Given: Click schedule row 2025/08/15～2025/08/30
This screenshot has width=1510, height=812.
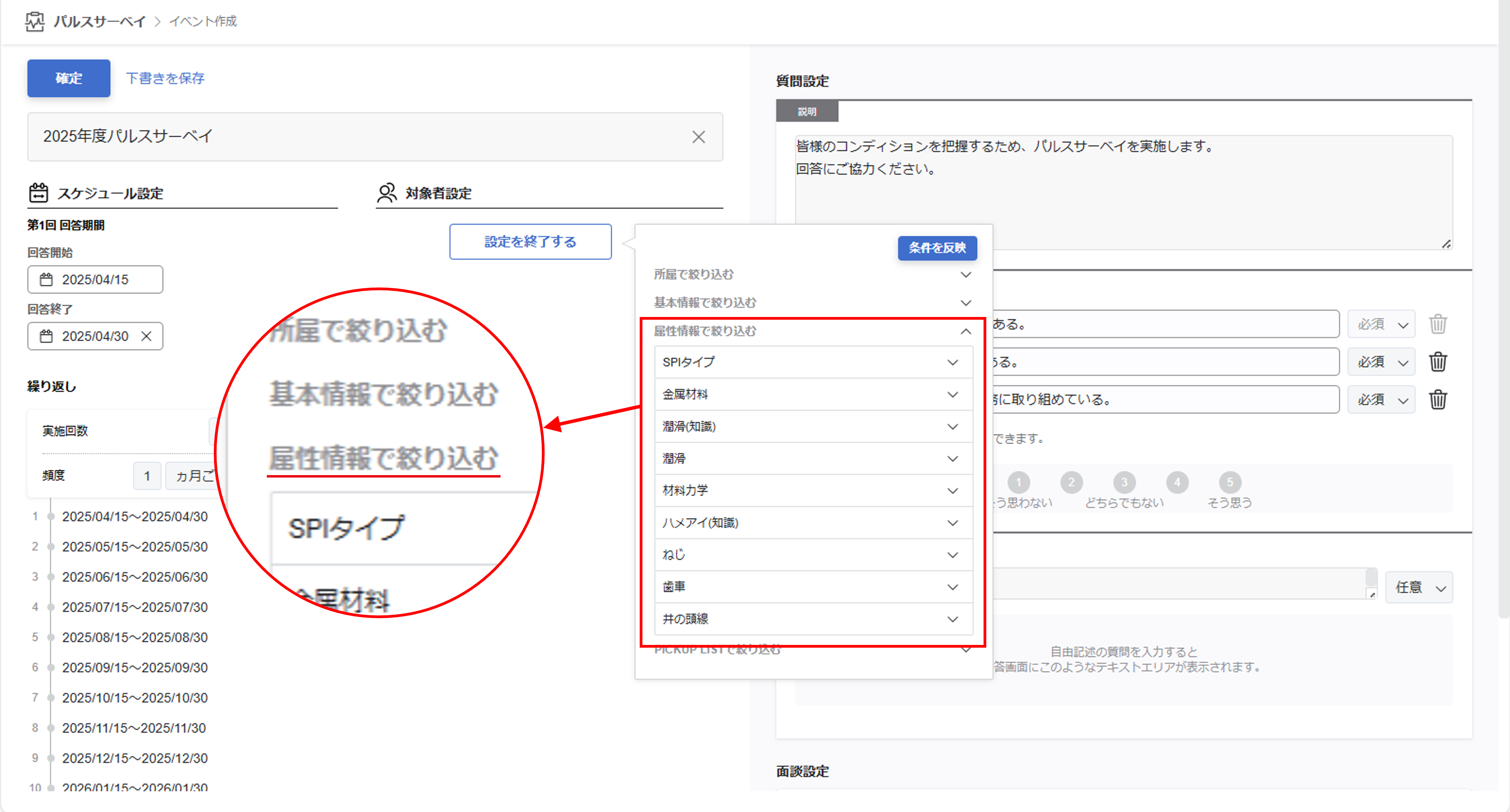Looking at the screenshot, I should point(135,637).
